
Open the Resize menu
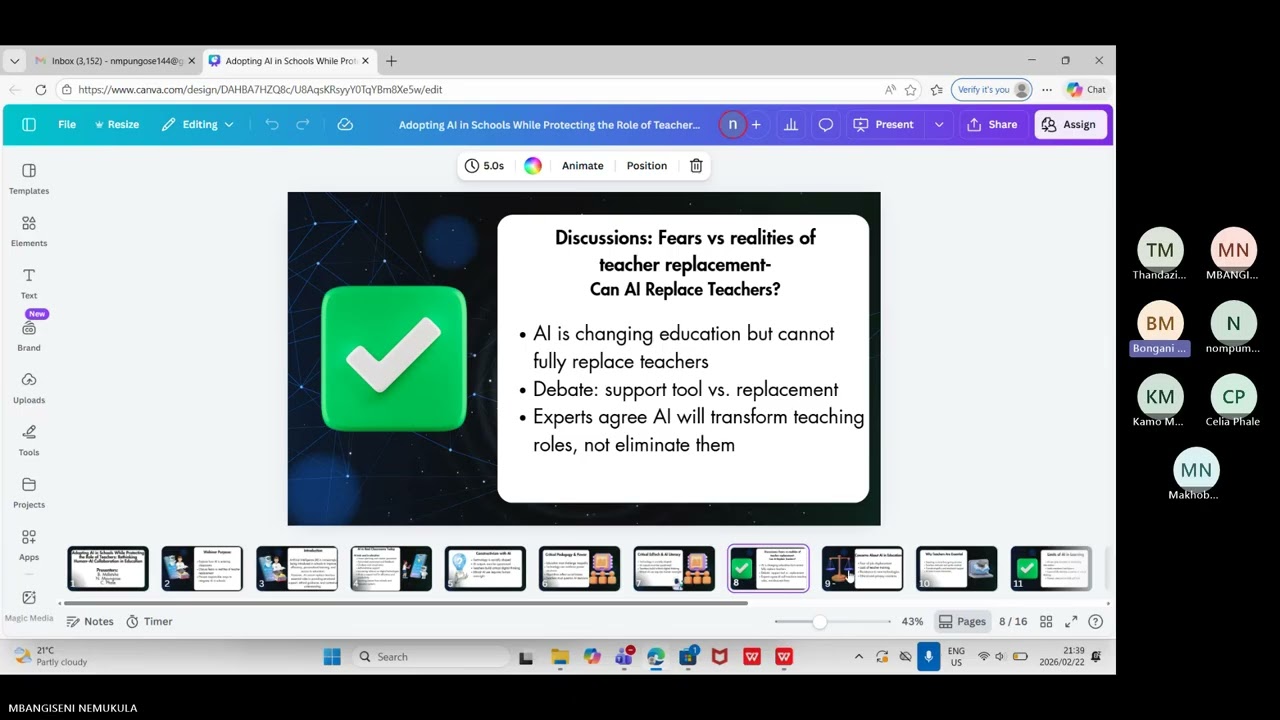click(x=116, y=125)
